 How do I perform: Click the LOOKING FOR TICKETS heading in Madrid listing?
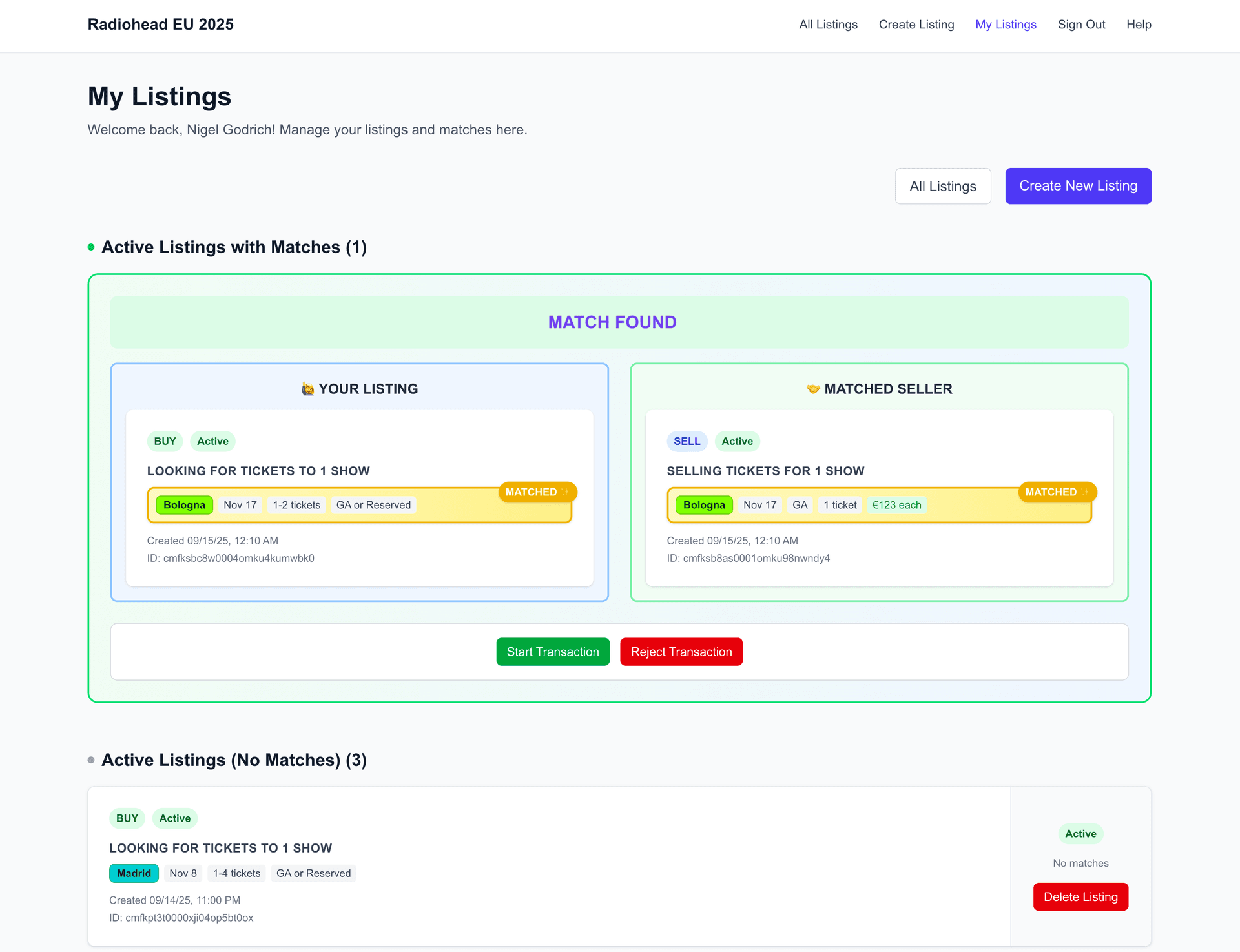point(220,848)
